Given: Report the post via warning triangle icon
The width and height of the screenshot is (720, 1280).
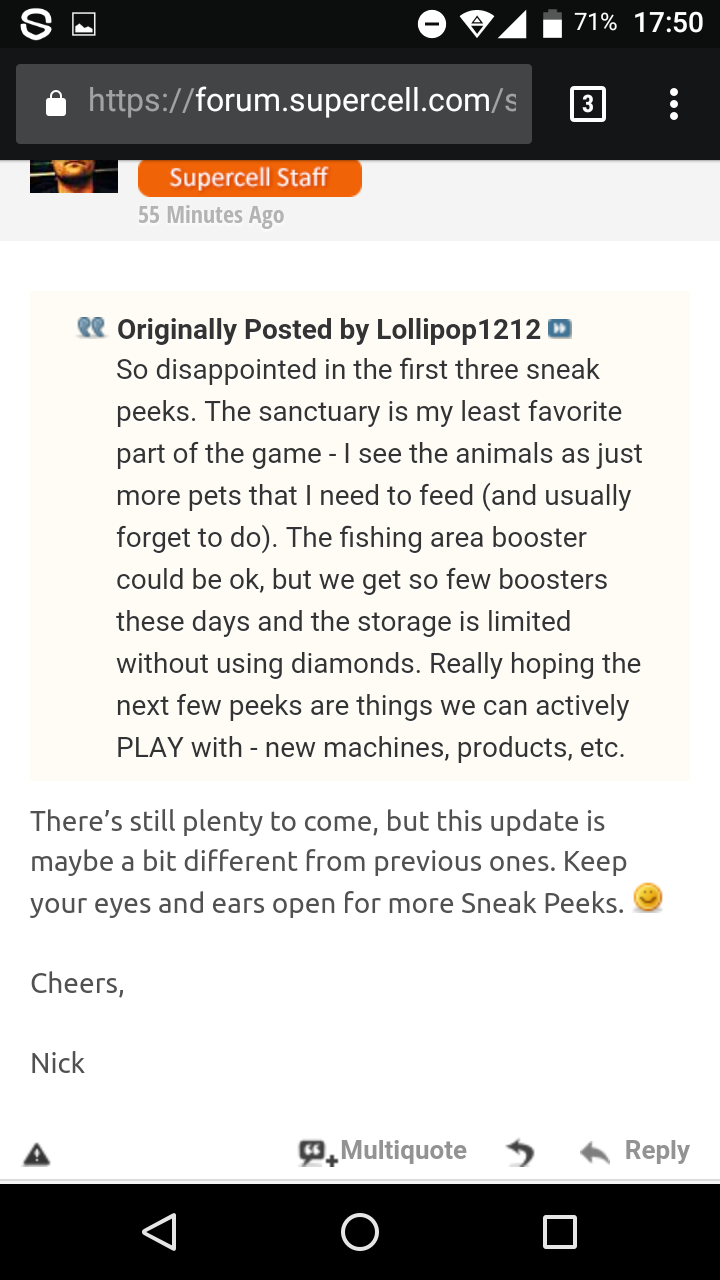Looking at the screenshot, I should pos(36,1154).
